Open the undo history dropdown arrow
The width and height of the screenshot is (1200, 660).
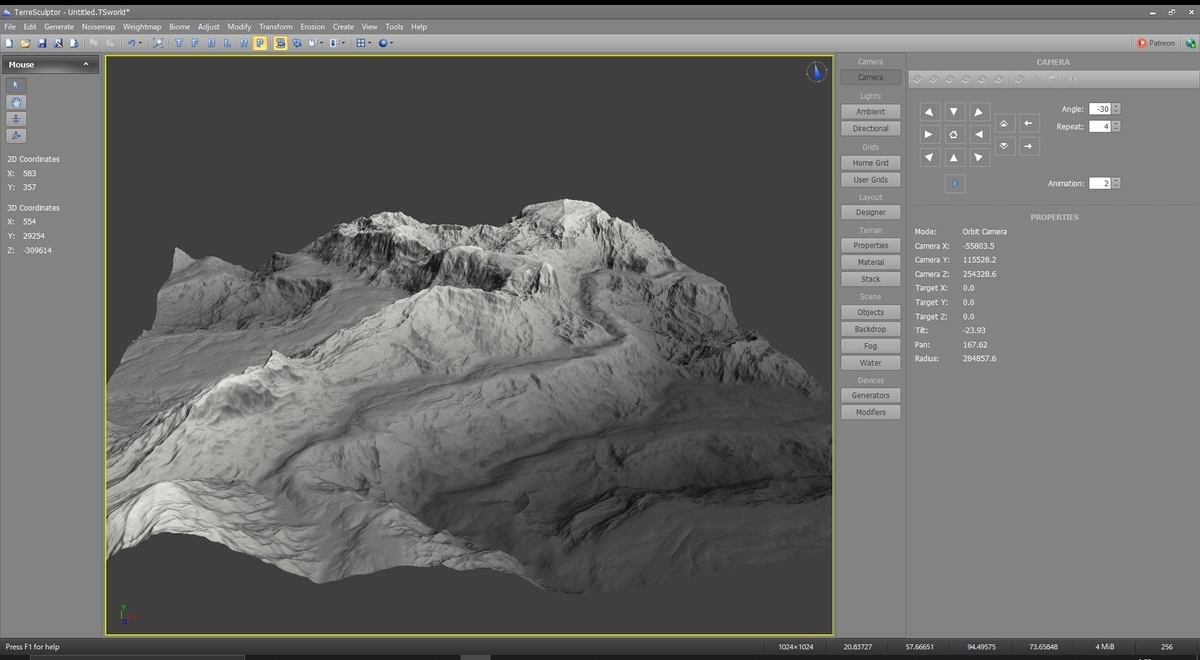(x=141, y=43)
